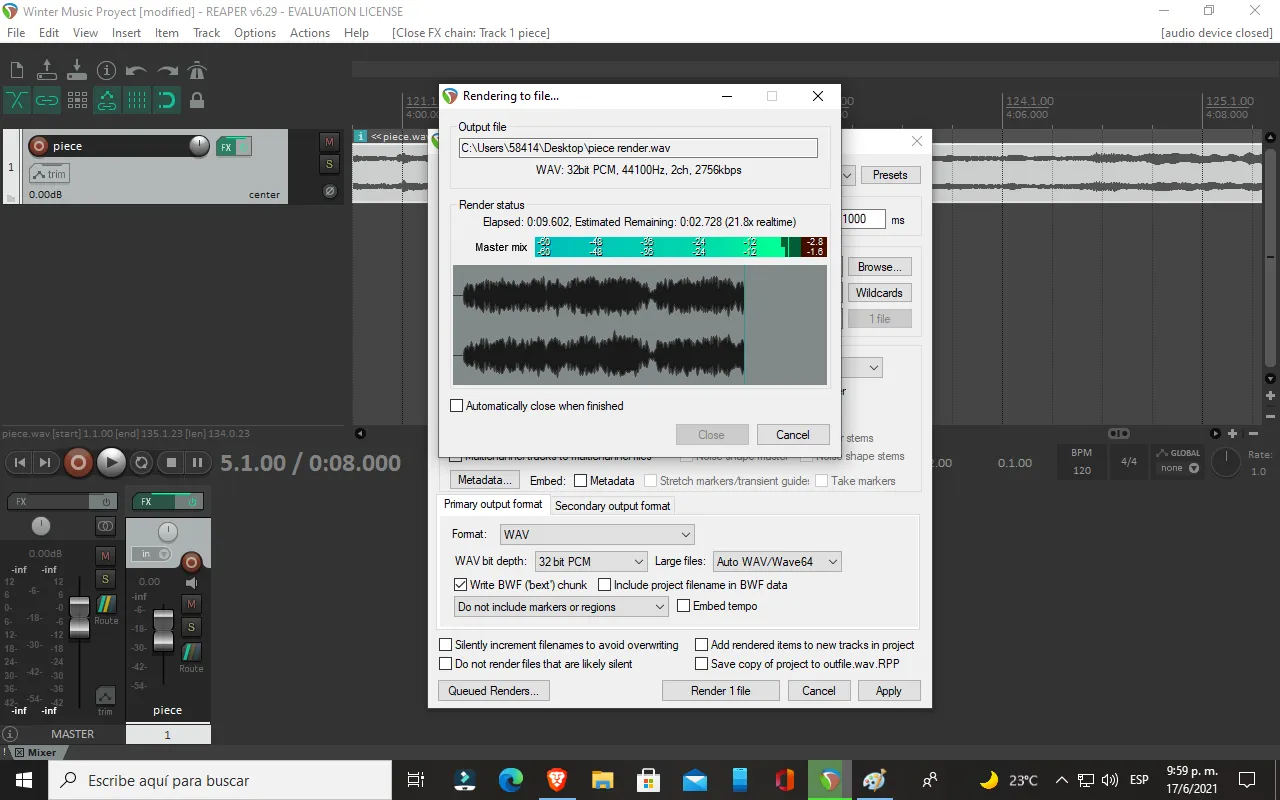The width and height of the screenshot is (1280, 800).
Task: Click the trim envelope button on the piece track
Action: [49, 174]
